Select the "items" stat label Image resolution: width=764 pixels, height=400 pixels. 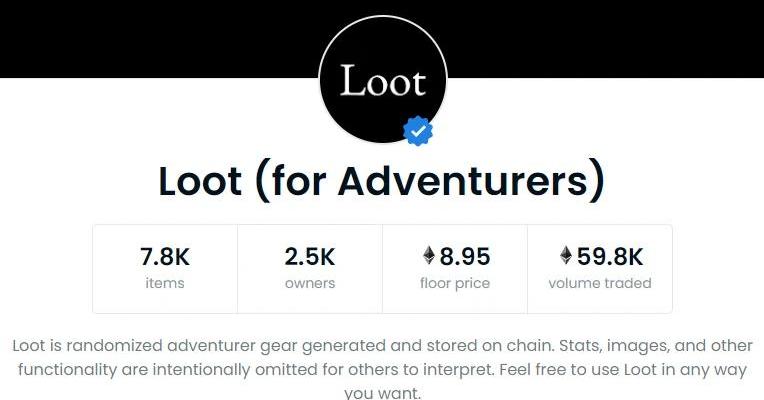[165, 283]
